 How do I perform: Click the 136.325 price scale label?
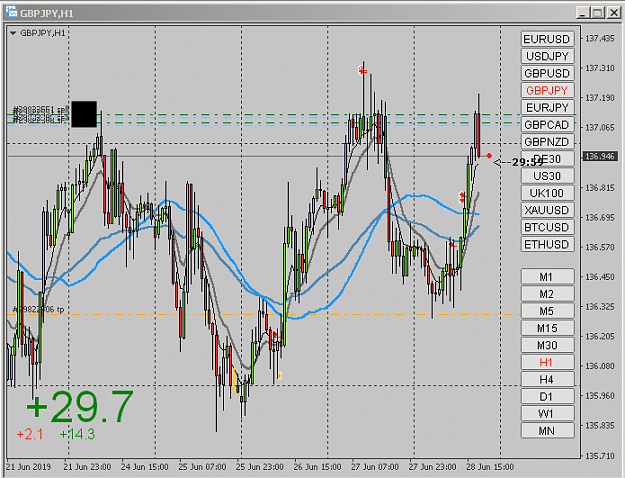[599, 307]
